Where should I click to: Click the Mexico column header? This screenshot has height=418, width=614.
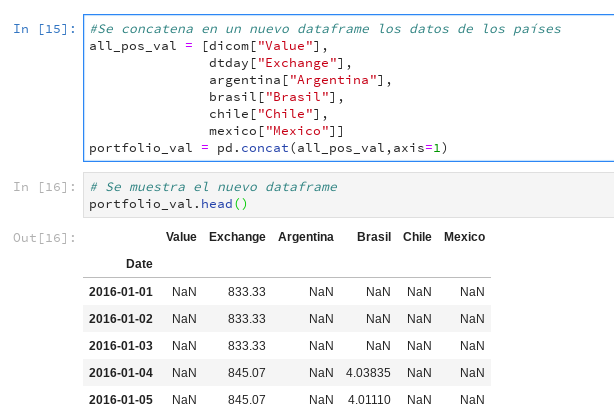tap(464, 237)
